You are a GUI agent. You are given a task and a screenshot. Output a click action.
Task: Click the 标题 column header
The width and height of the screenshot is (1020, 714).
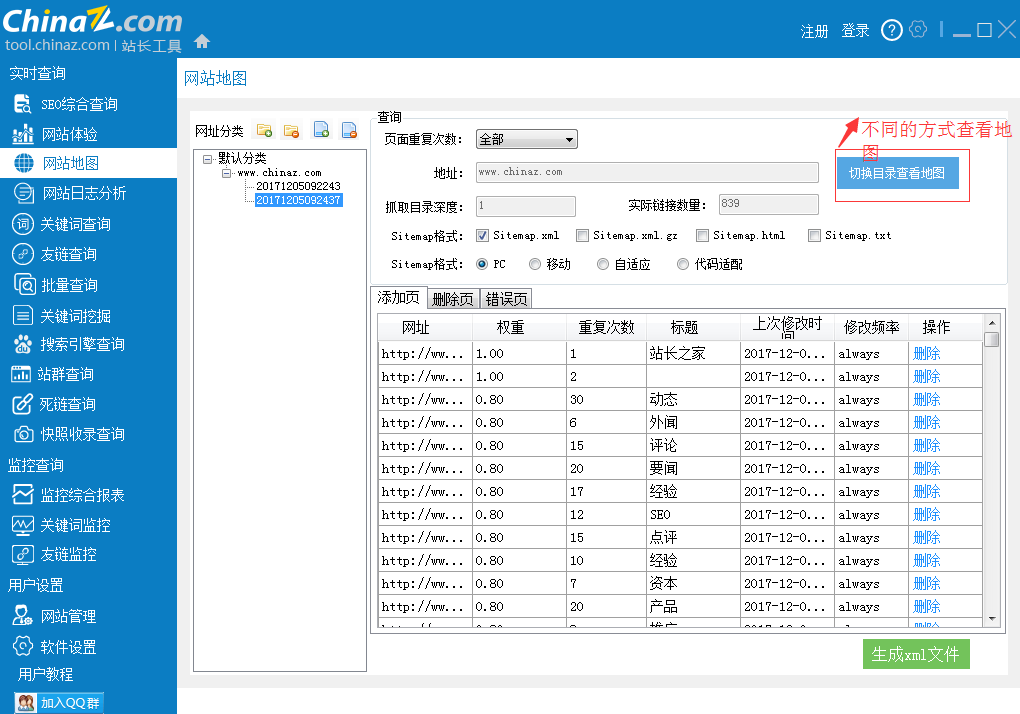[x=693, y=327]
